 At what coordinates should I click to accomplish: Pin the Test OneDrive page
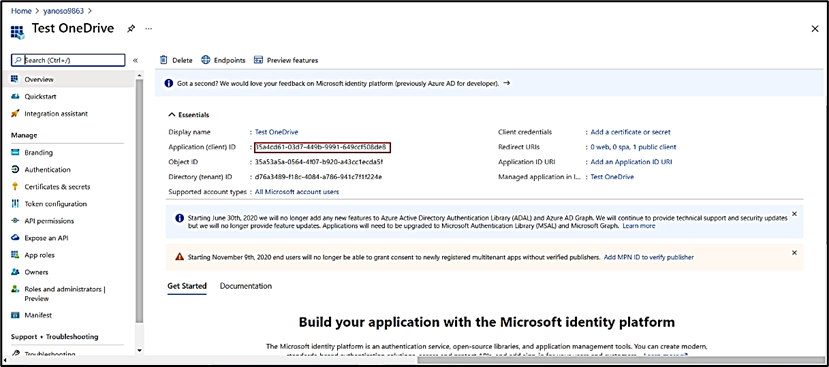(x=131, y=29)
